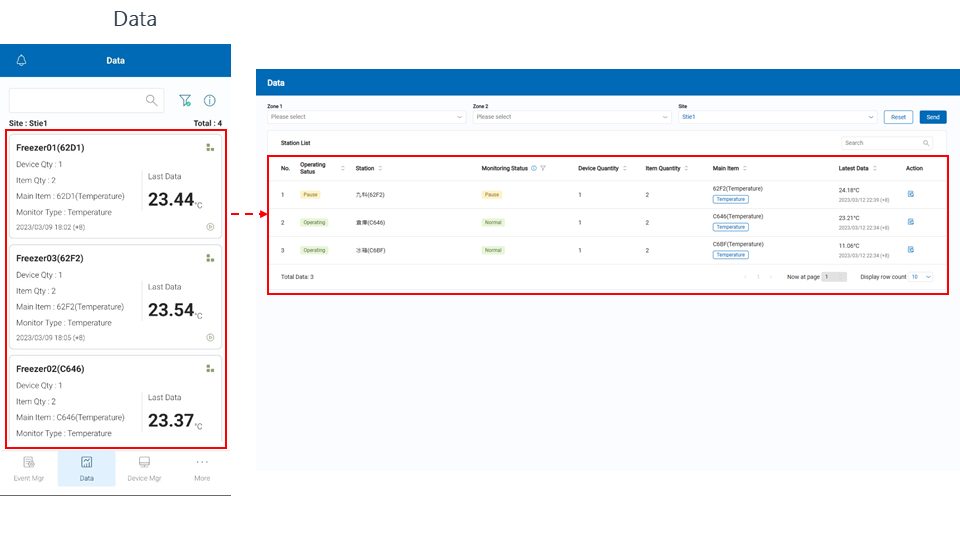Screen dimensions: 960x540
Task: Open notifications via the bell icon
Action: 22,61
